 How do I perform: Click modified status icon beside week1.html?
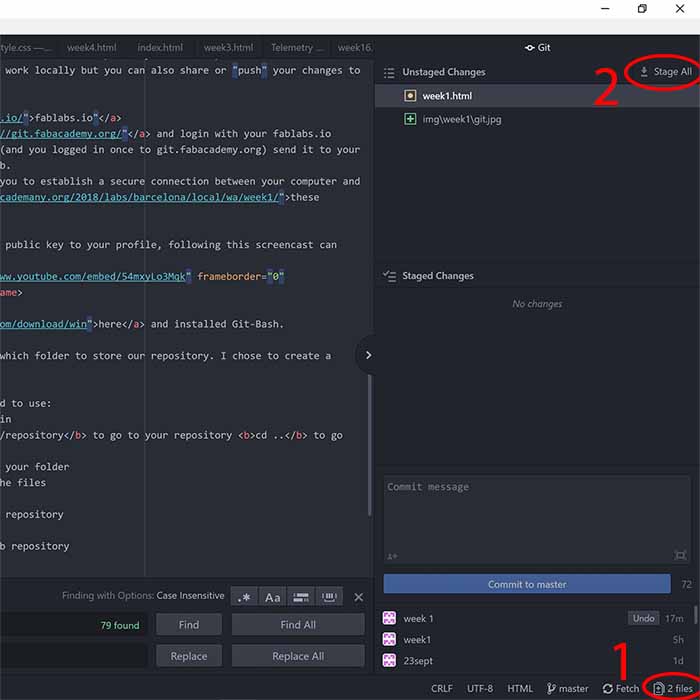(x=410, y=96)
